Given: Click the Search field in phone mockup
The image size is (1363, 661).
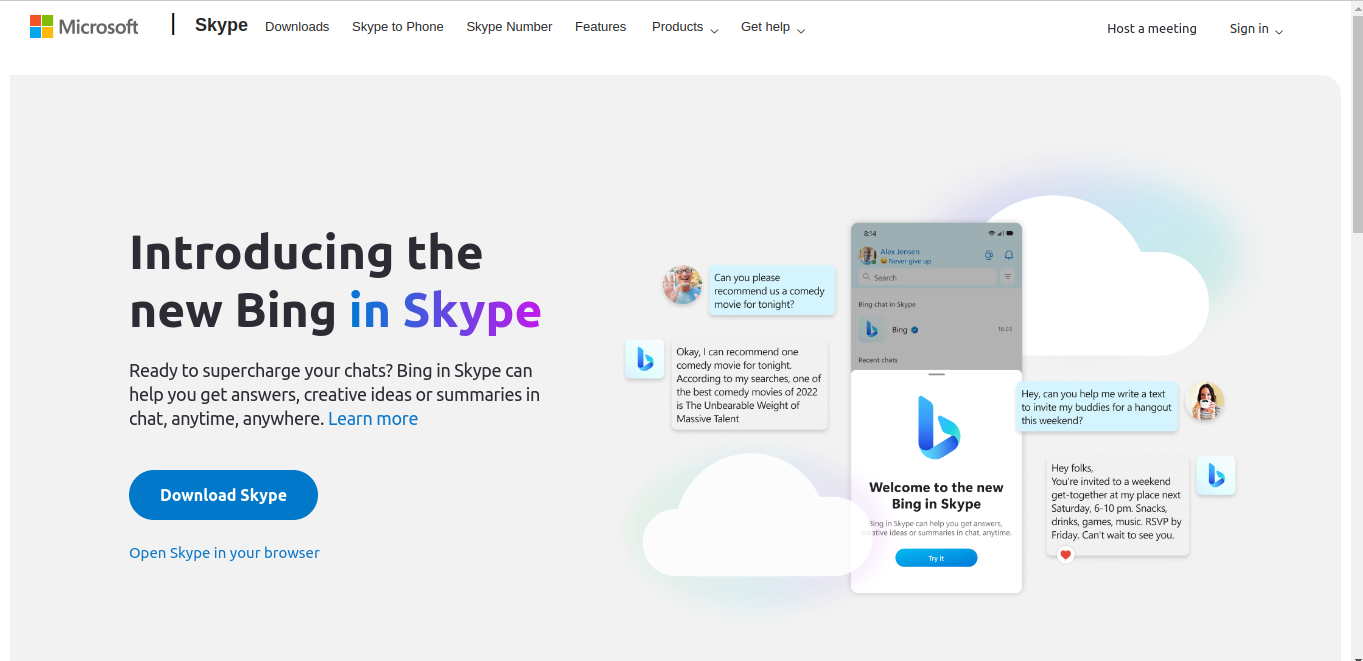Looking at the screenshot, I should click(x=927, y=277).
